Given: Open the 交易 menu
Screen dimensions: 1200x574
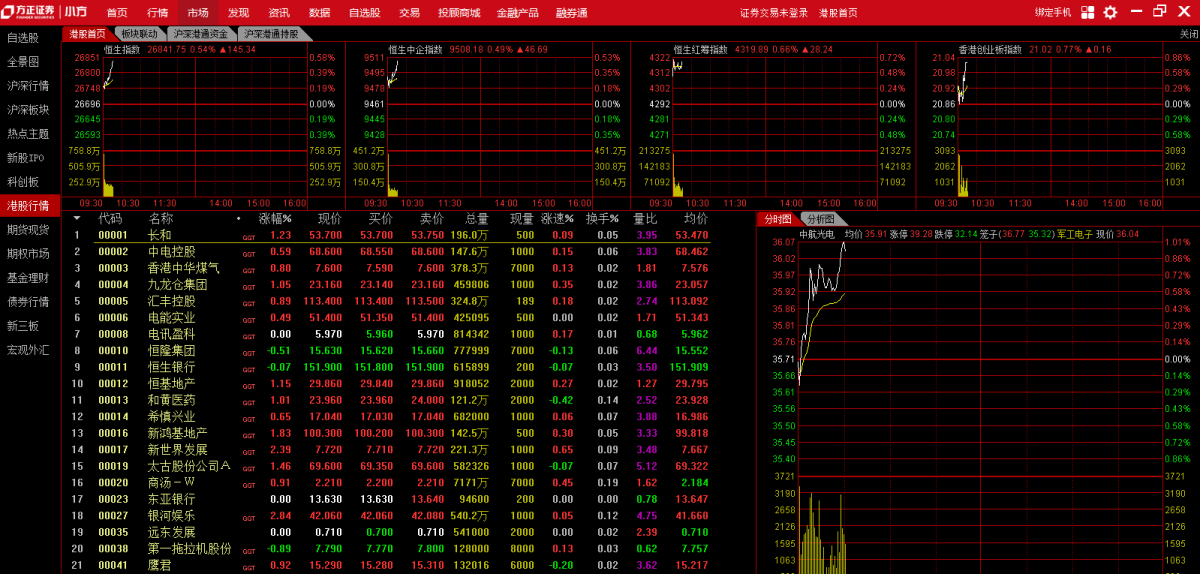Looking at the screenshot, I should click(409, 12).
